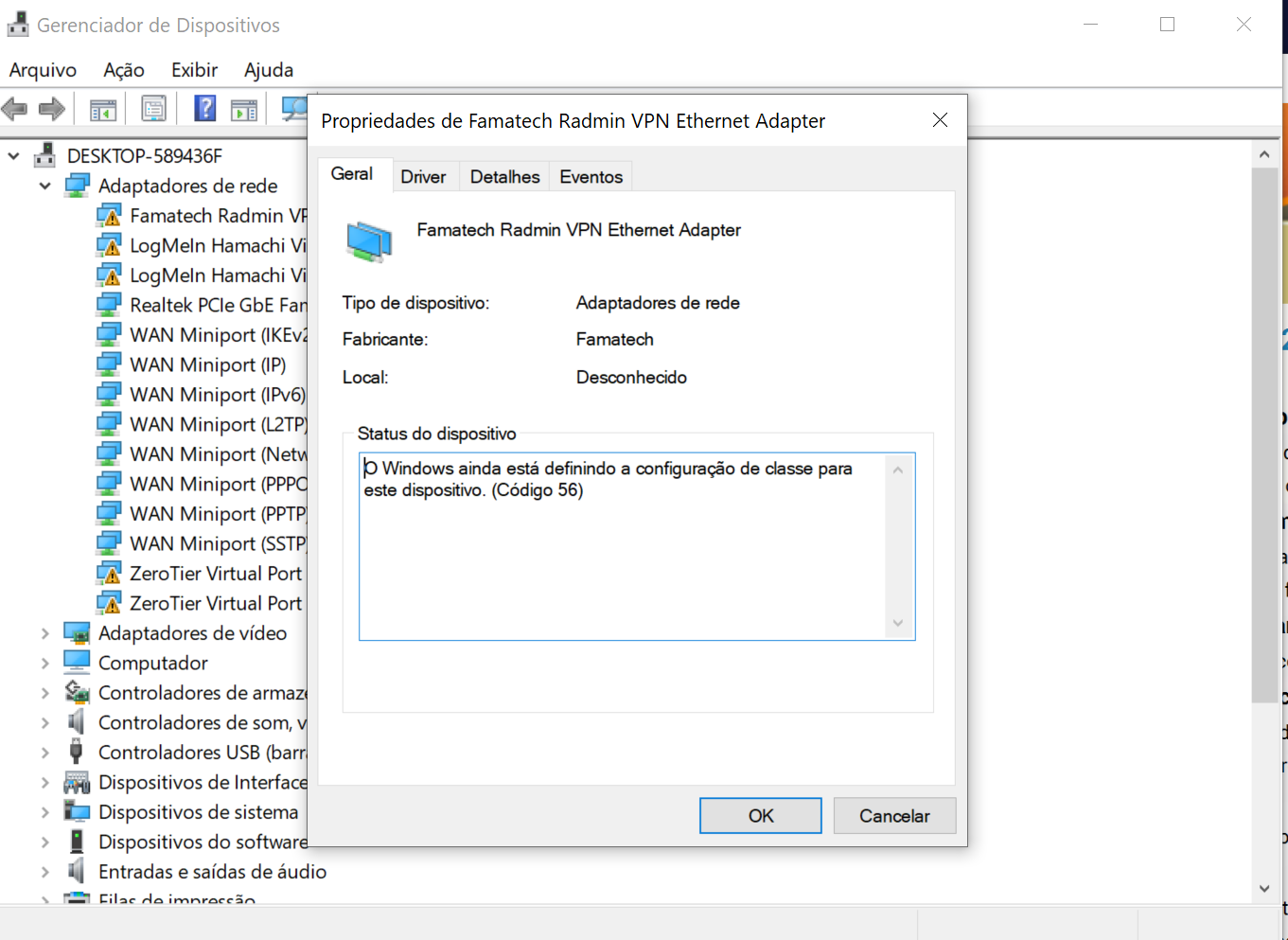Expand the Entradas e saídas de áudio node
Viewport: 1288px width, 940px height.
(x=44, y=872)
